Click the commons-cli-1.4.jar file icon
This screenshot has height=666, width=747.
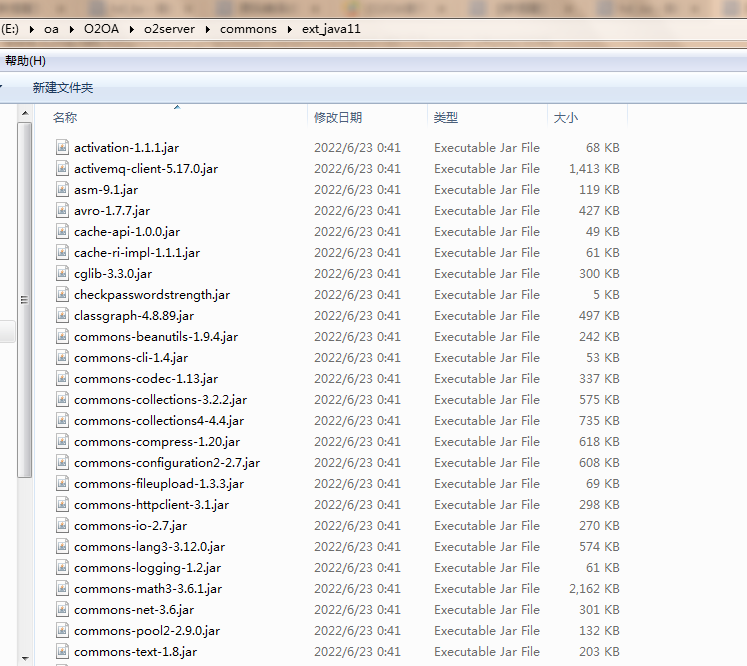tap(62, 358)
